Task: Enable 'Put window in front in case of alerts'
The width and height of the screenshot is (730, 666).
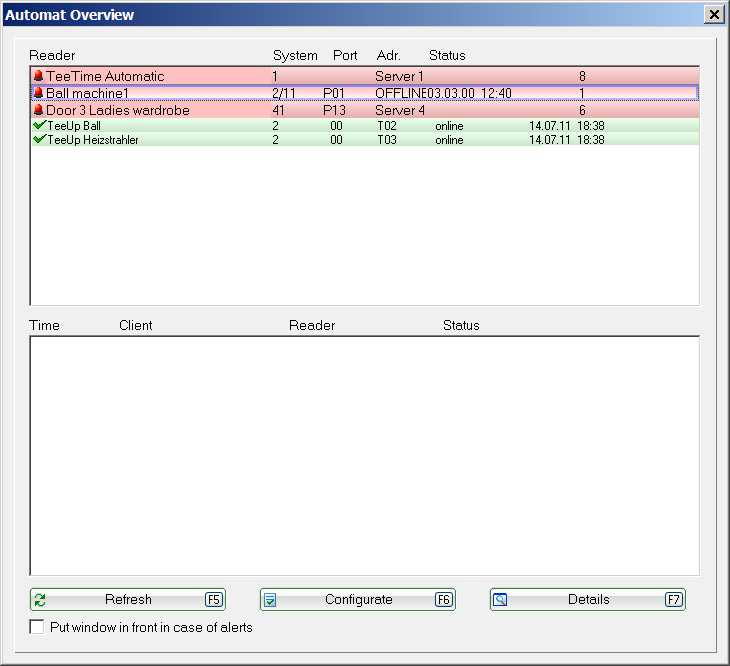Action: pyautogui.click(x=37, y=628)
